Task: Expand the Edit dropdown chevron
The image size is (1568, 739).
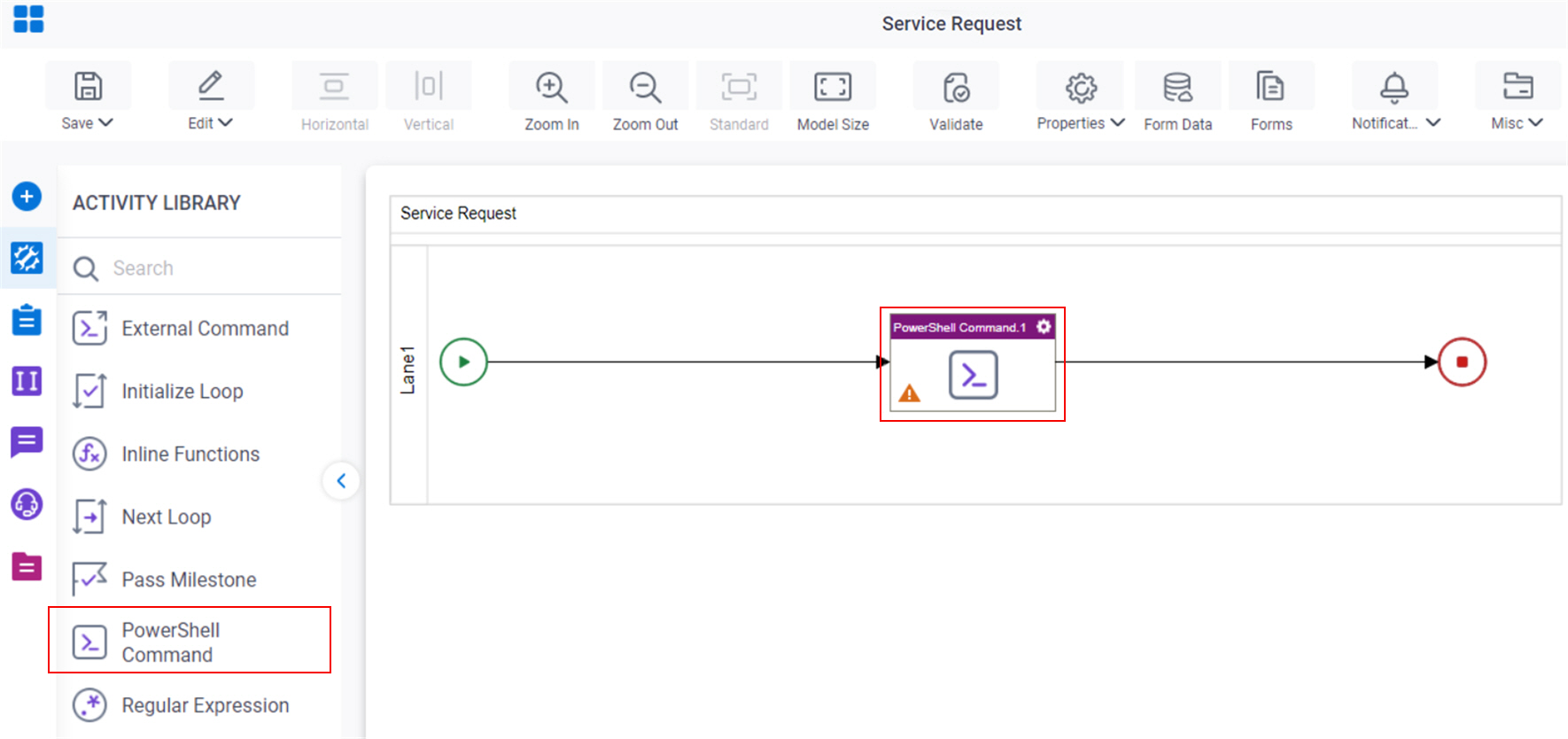Action: (225, 122)
